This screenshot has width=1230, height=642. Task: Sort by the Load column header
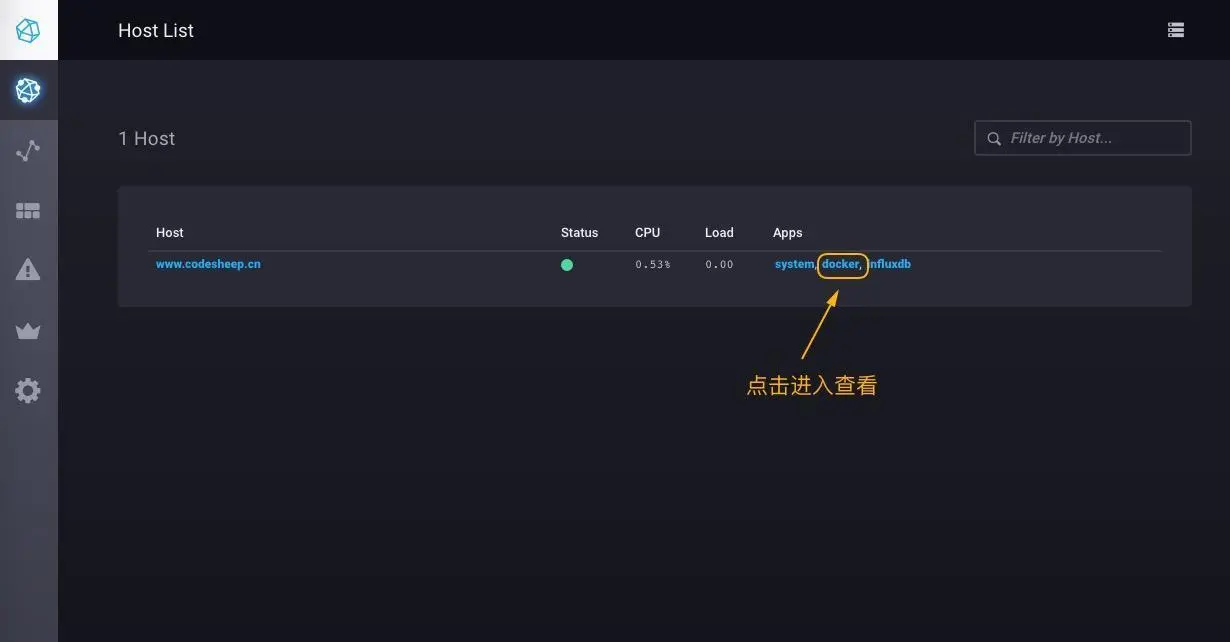(x=719, y=233)
